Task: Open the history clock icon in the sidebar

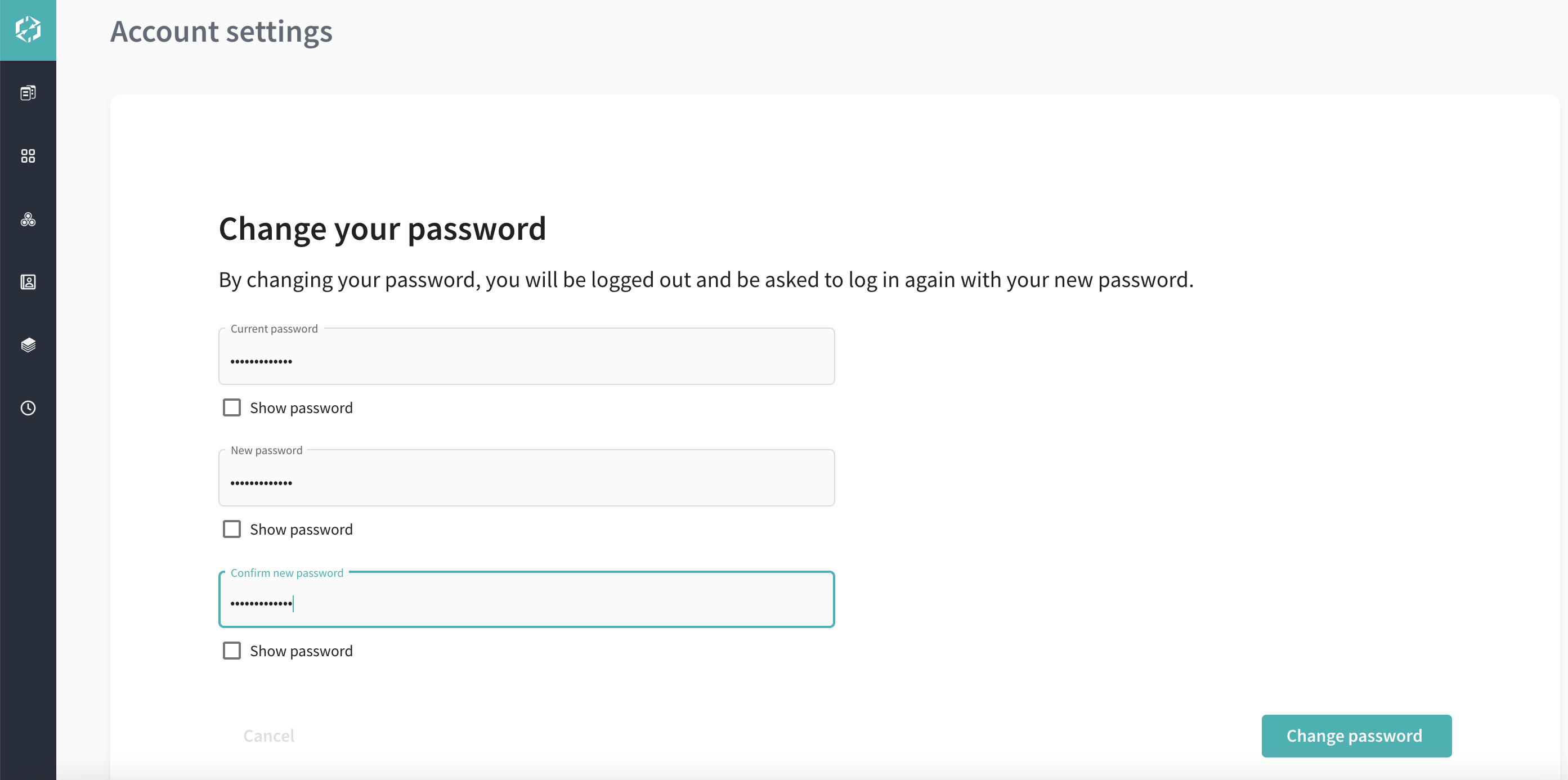Action: [x=28, y=408]
